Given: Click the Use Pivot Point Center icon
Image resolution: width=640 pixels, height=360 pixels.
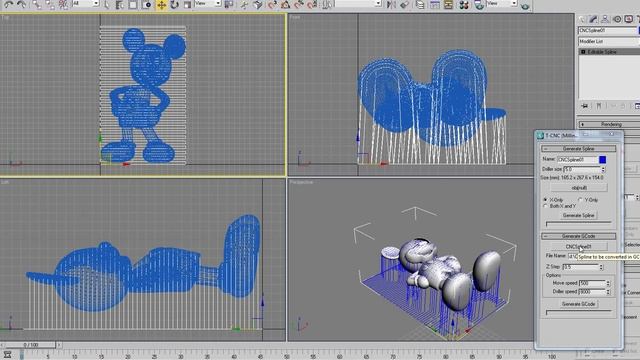Looking at the screenshot, I should tap(229, 4).
